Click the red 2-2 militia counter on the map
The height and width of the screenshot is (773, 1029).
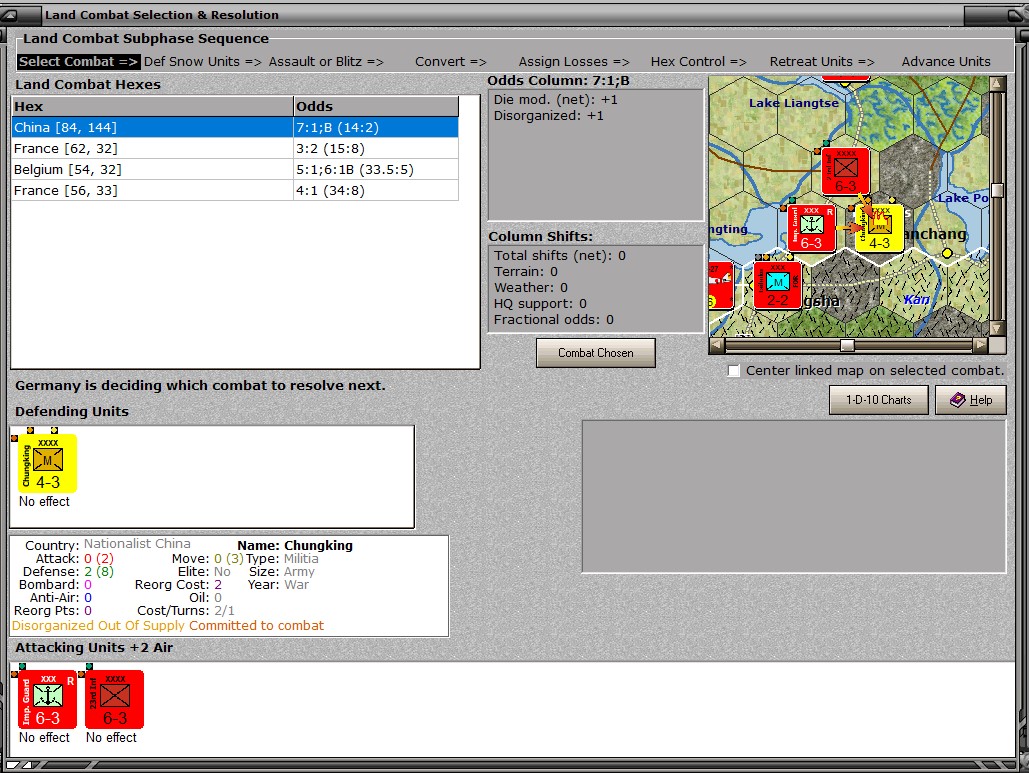778,285
